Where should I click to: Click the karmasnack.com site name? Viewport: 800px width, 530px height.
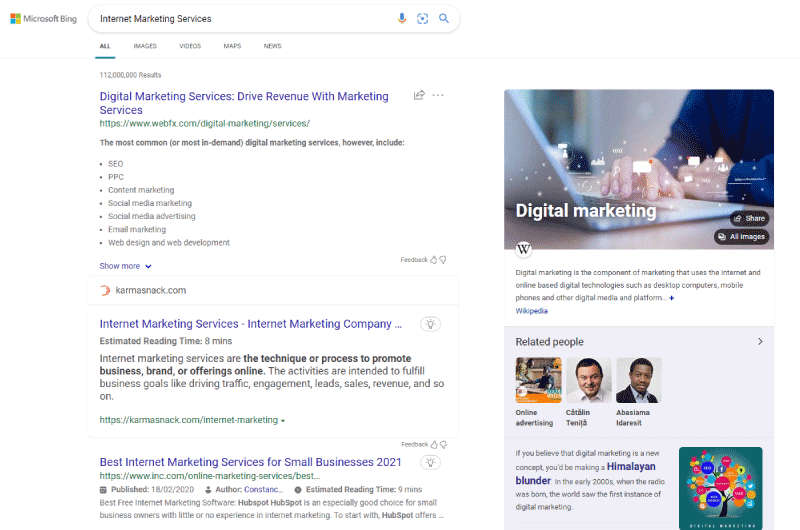[x=151, y=290]
